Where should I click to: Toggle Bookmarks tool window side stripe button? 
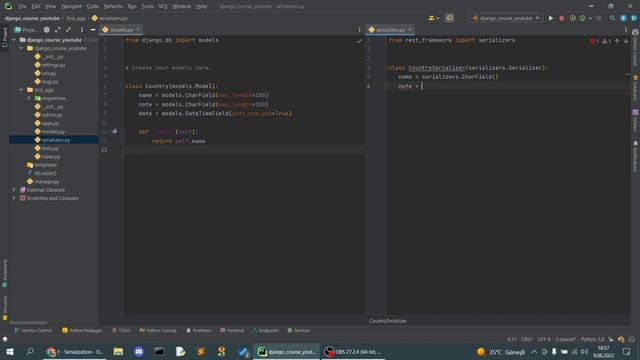[4, 273]
